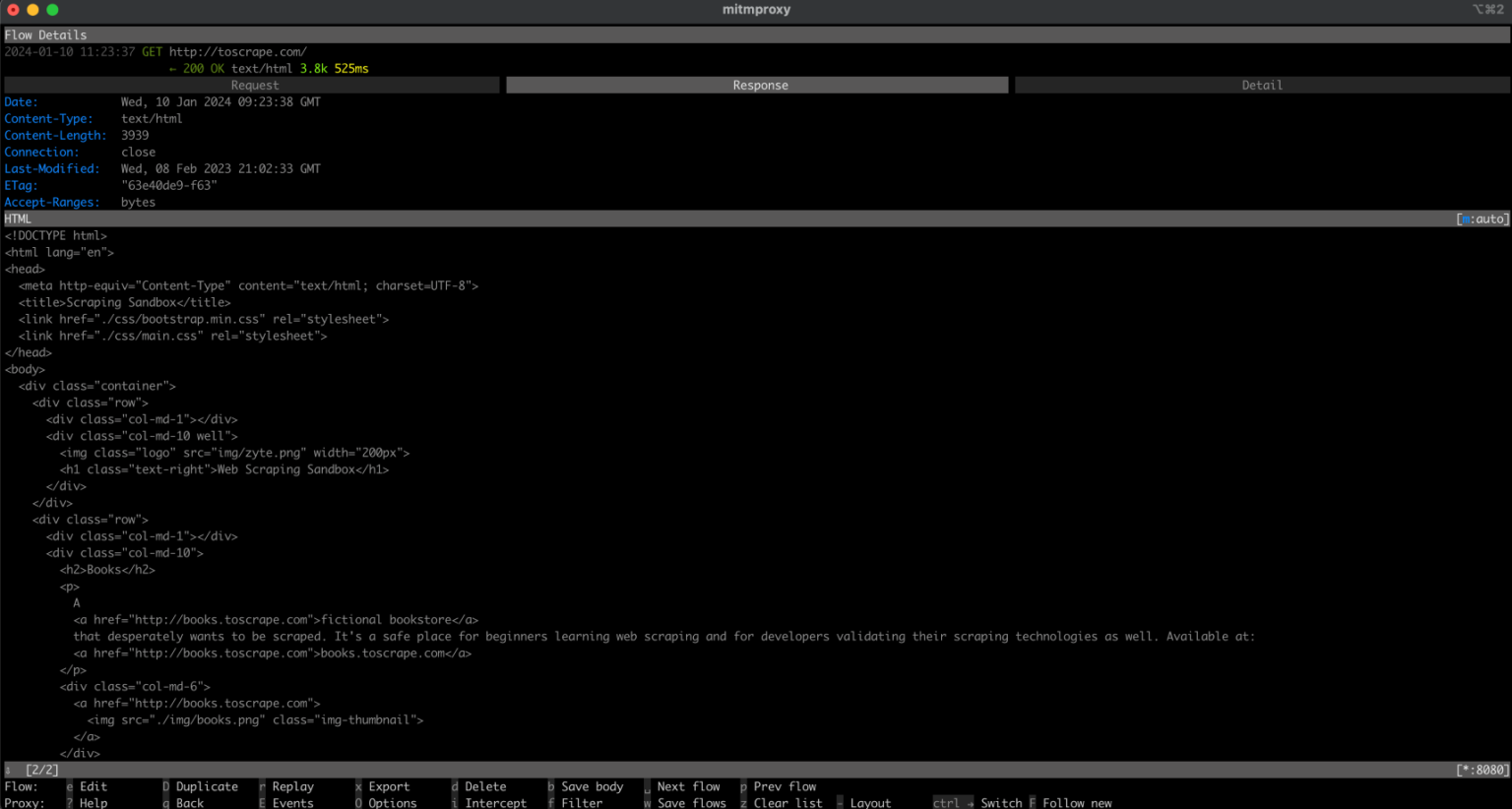Open mitmproxy Options
The height and width of the screenshot is (809, 1512).
(391, 802)
